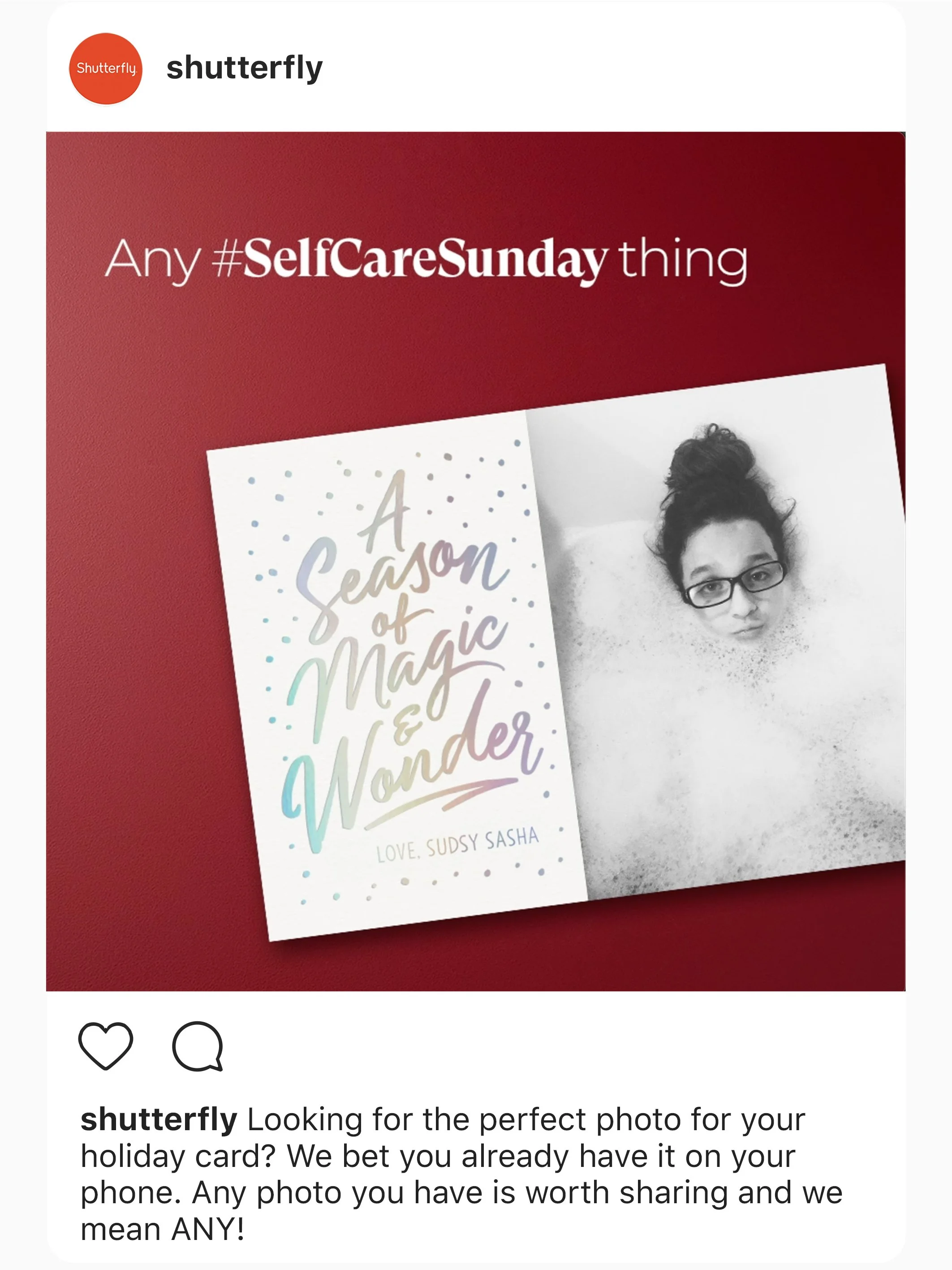The width and height of the screenshot is (952, 1270).
Task: Click ANY! at the caption's end
Action: pos(208,1229)
